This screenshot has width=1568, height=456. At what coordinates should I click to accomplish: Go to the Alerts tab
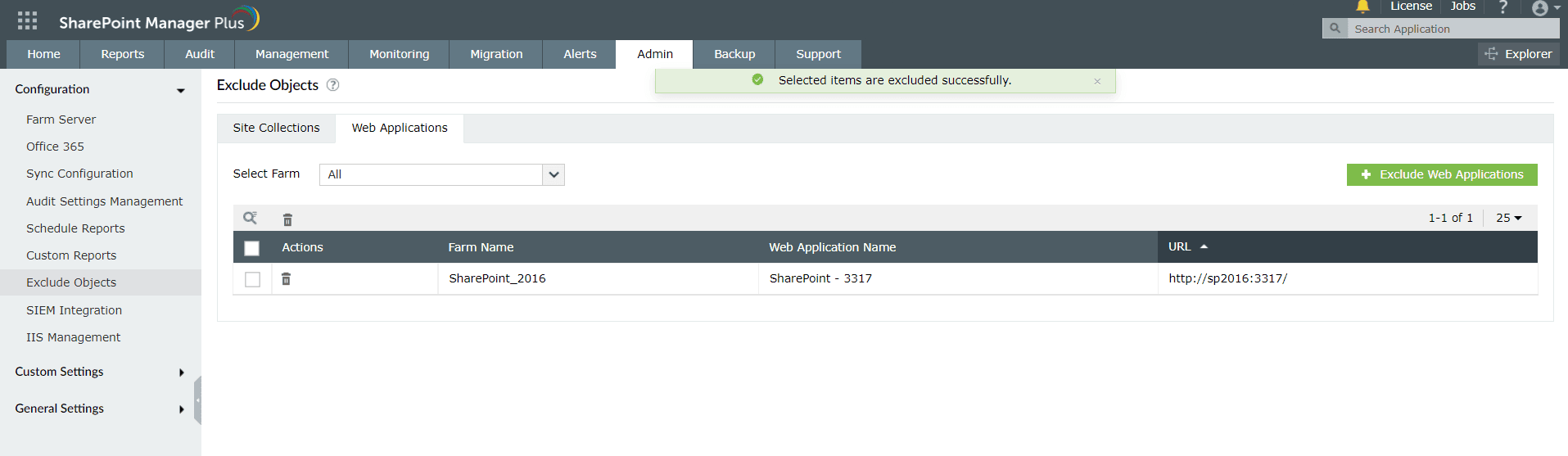580,54
